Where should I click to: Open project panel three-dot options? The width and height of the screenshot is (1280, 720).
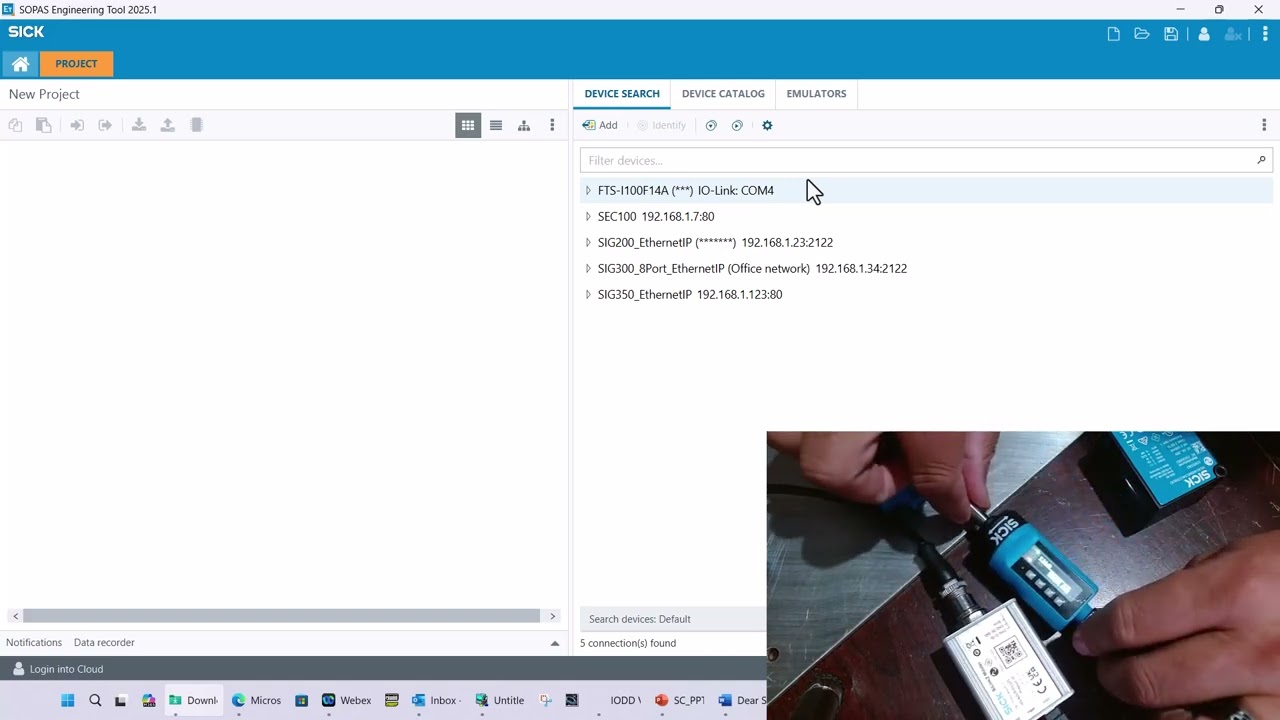click(552, 125)
